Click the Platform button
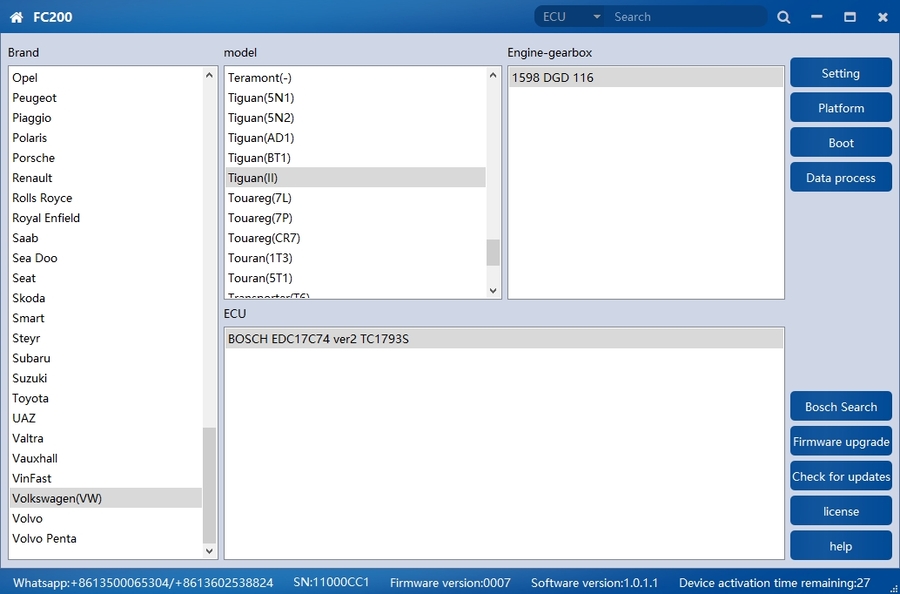Image resolution: width=900 pixels, height=594 pixels. pos(840,108)
